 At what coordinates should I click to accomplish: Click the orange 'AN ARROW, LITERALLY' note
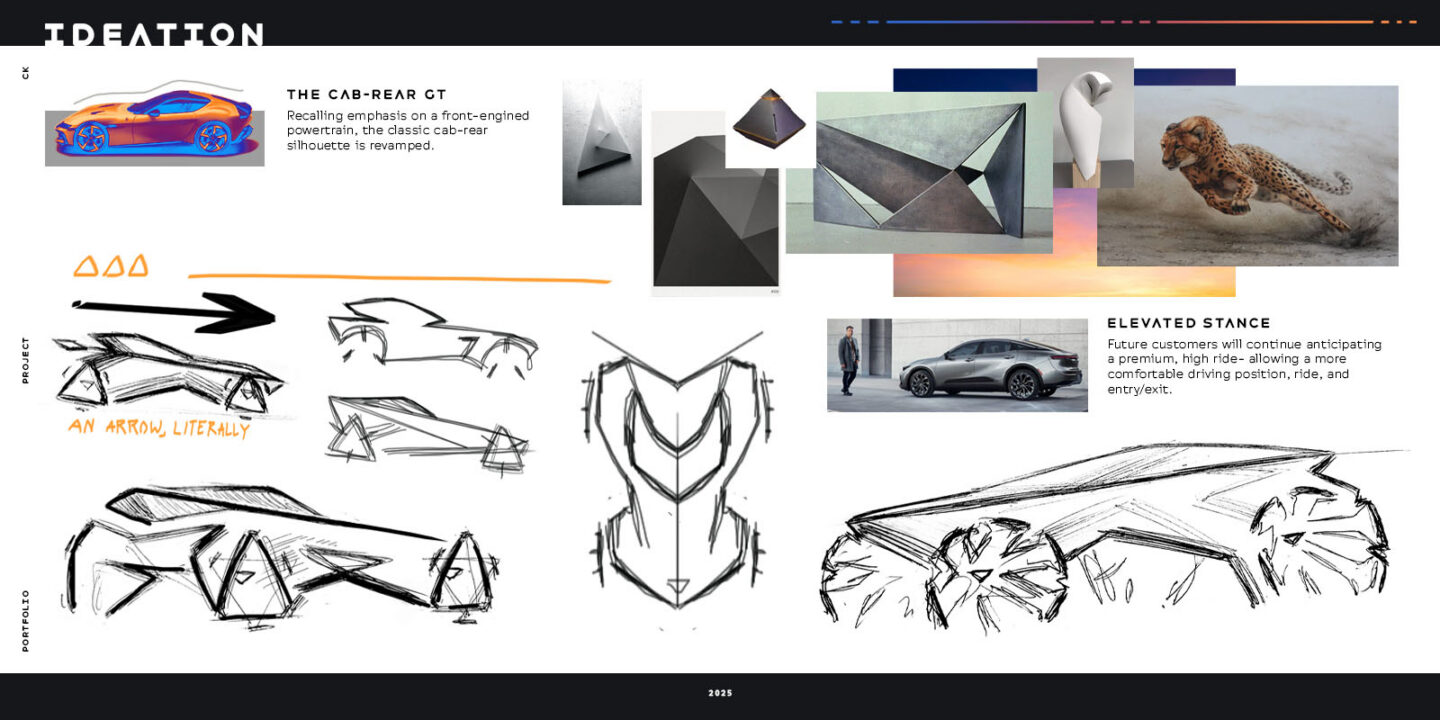(x=158, y=427)
